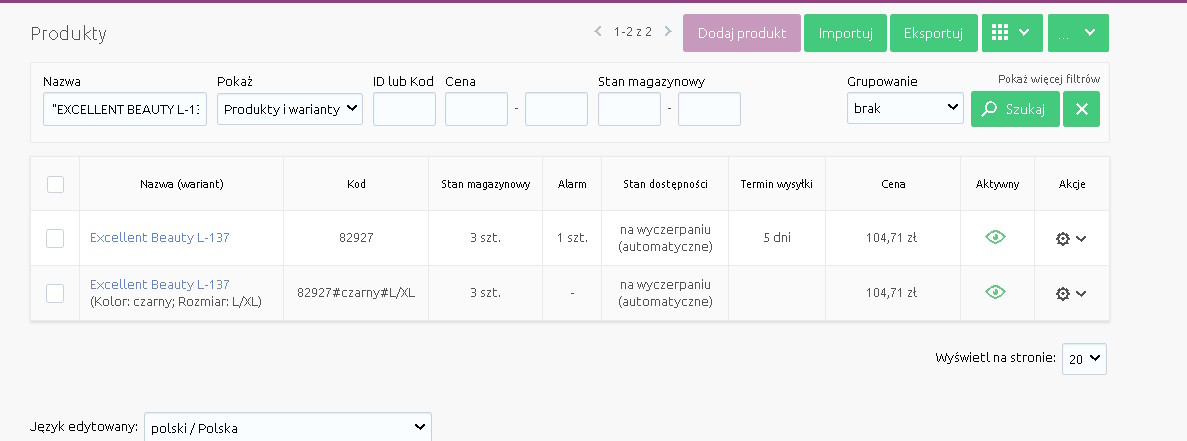Focus the maximum Cena input field
Screen dimensions: 1187x441
pos(556,109)
